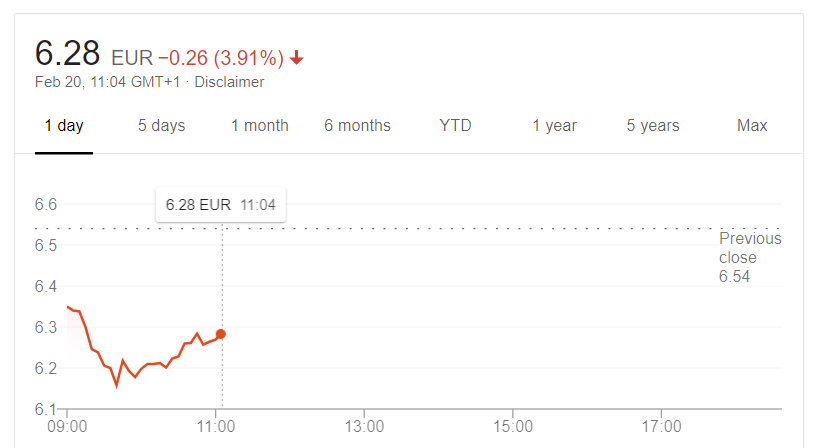The width and height of the screenshot is (821, 448).
Task: Open the 1 month chart range
Action: click(x=260, y=126)
